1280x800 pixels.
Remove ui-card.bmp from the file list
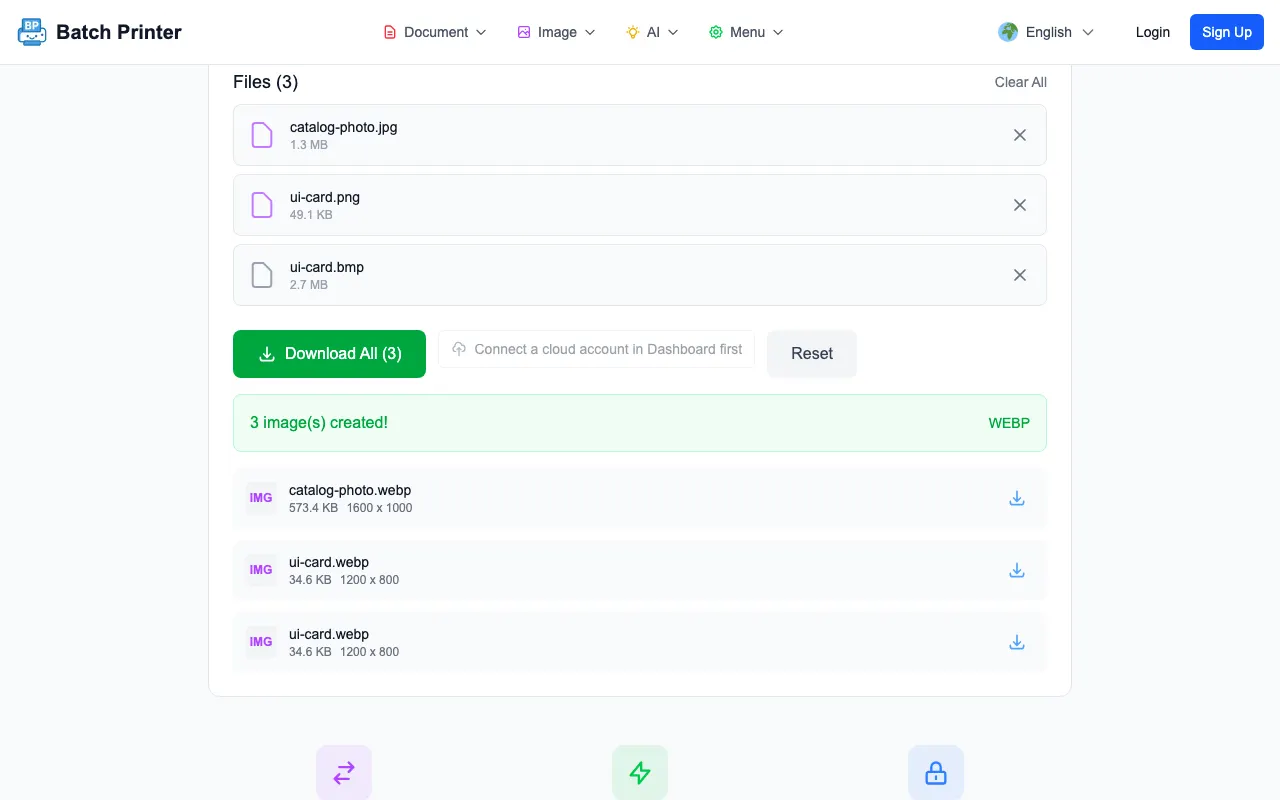coord(1020,275)
